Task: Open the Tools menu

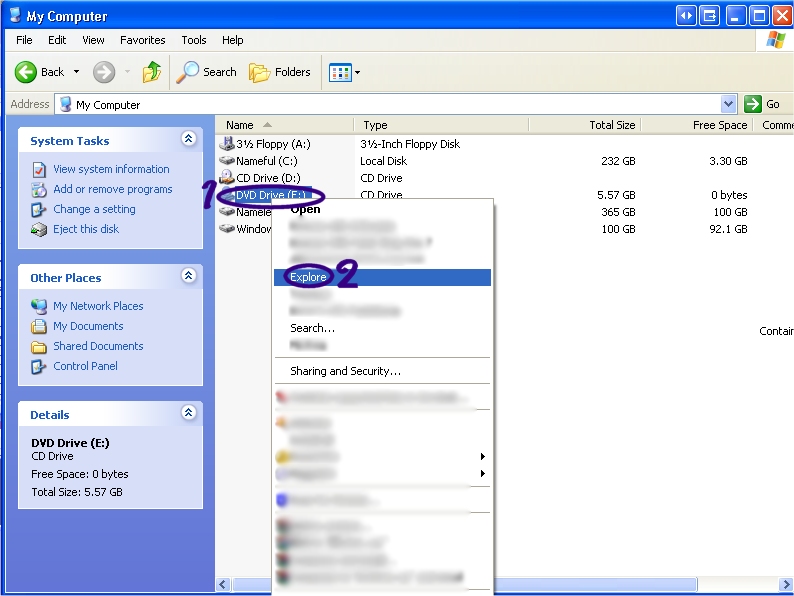Action: (x=194, y=40)
